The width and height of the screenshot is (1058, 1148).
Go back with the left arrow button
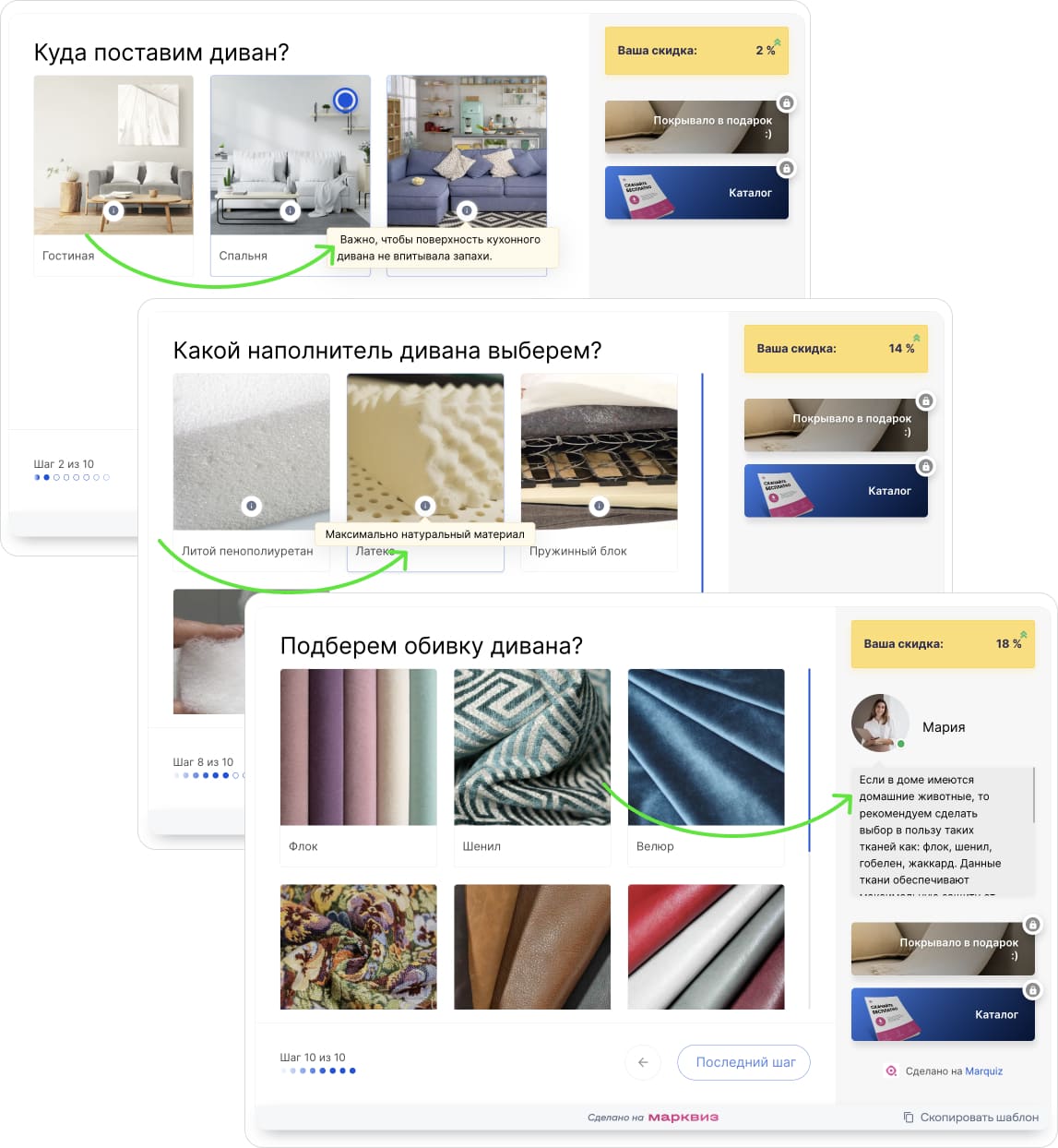643,1062
